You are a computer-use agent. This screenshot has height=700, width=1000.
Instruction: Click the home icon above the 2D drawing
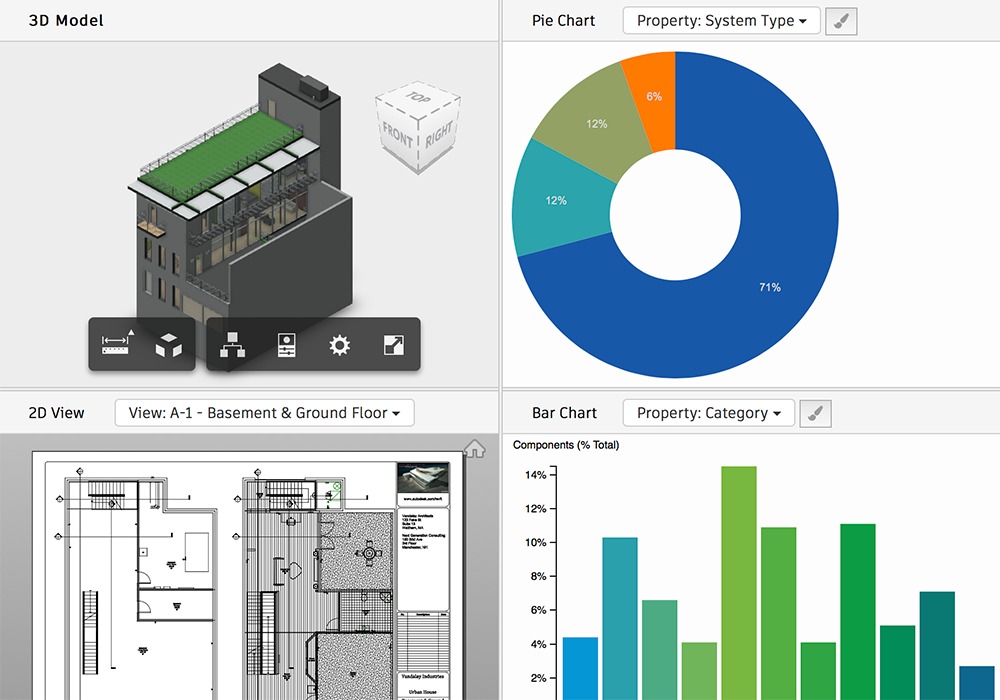[473, 449]
